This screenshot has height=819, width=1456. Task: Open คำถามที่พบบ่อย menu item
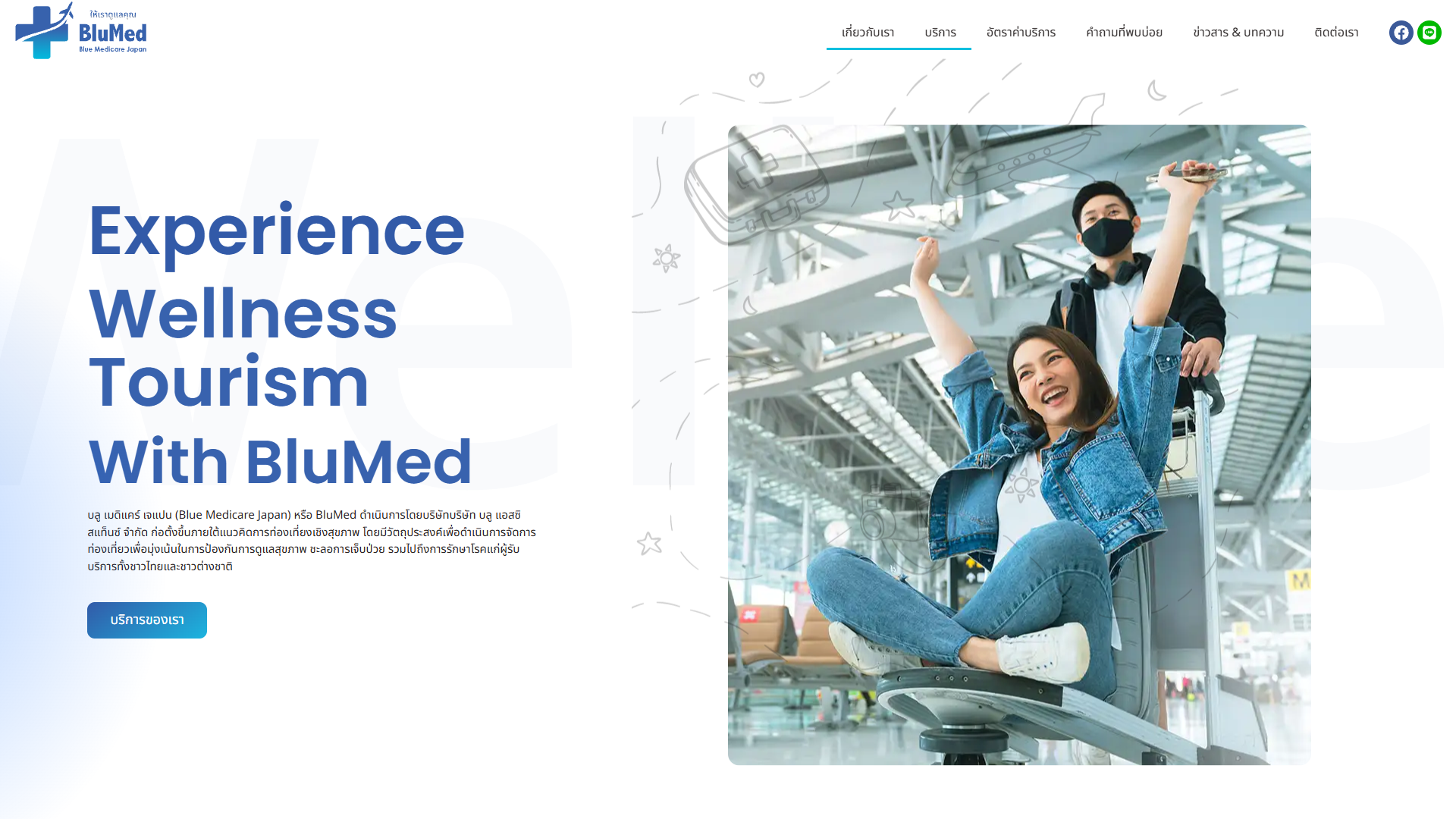[1124, 33]
